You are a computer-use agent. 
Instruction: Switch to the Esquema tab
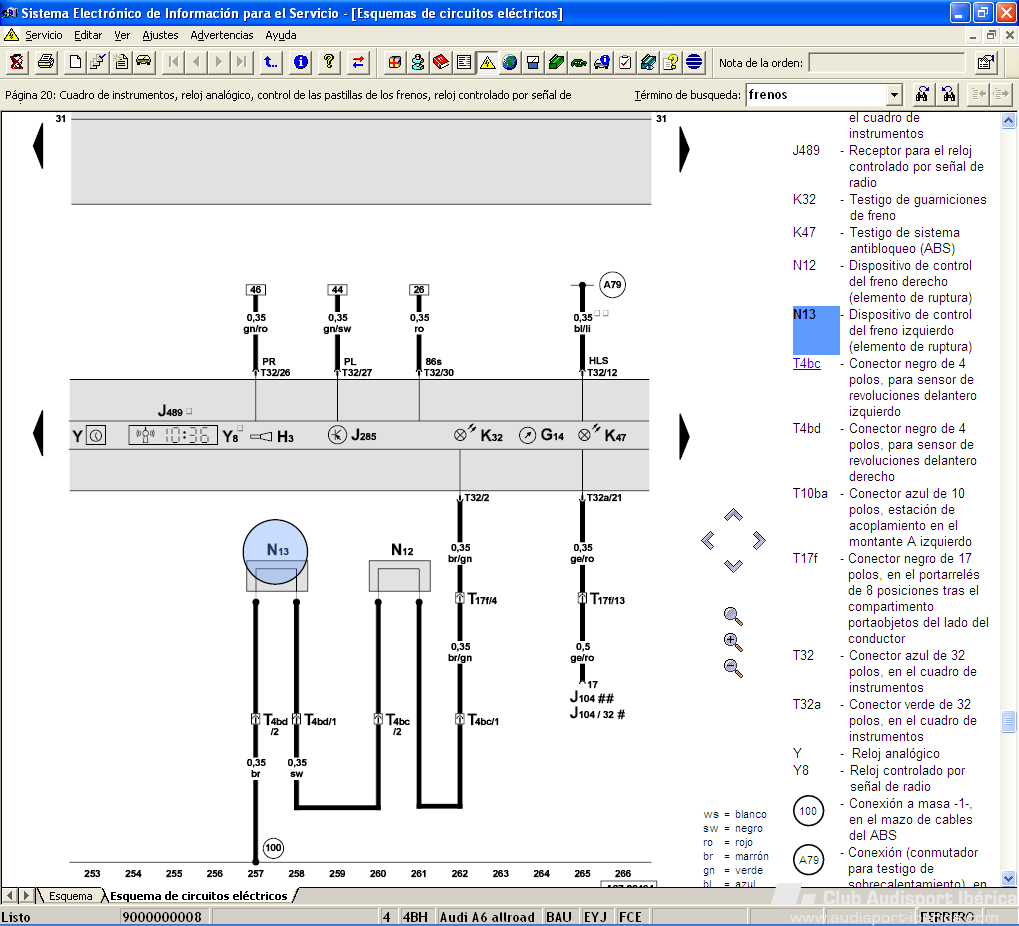coord(71,896)
